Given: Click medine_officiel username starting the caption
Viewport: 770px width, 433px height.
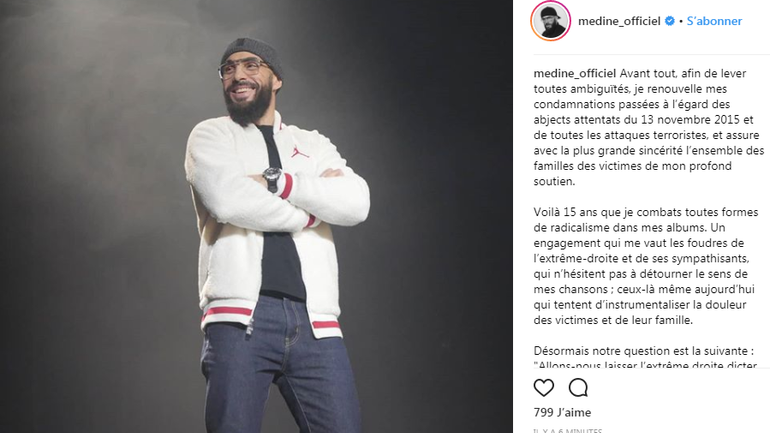Looking at the screenshot, I should [575, 74].
